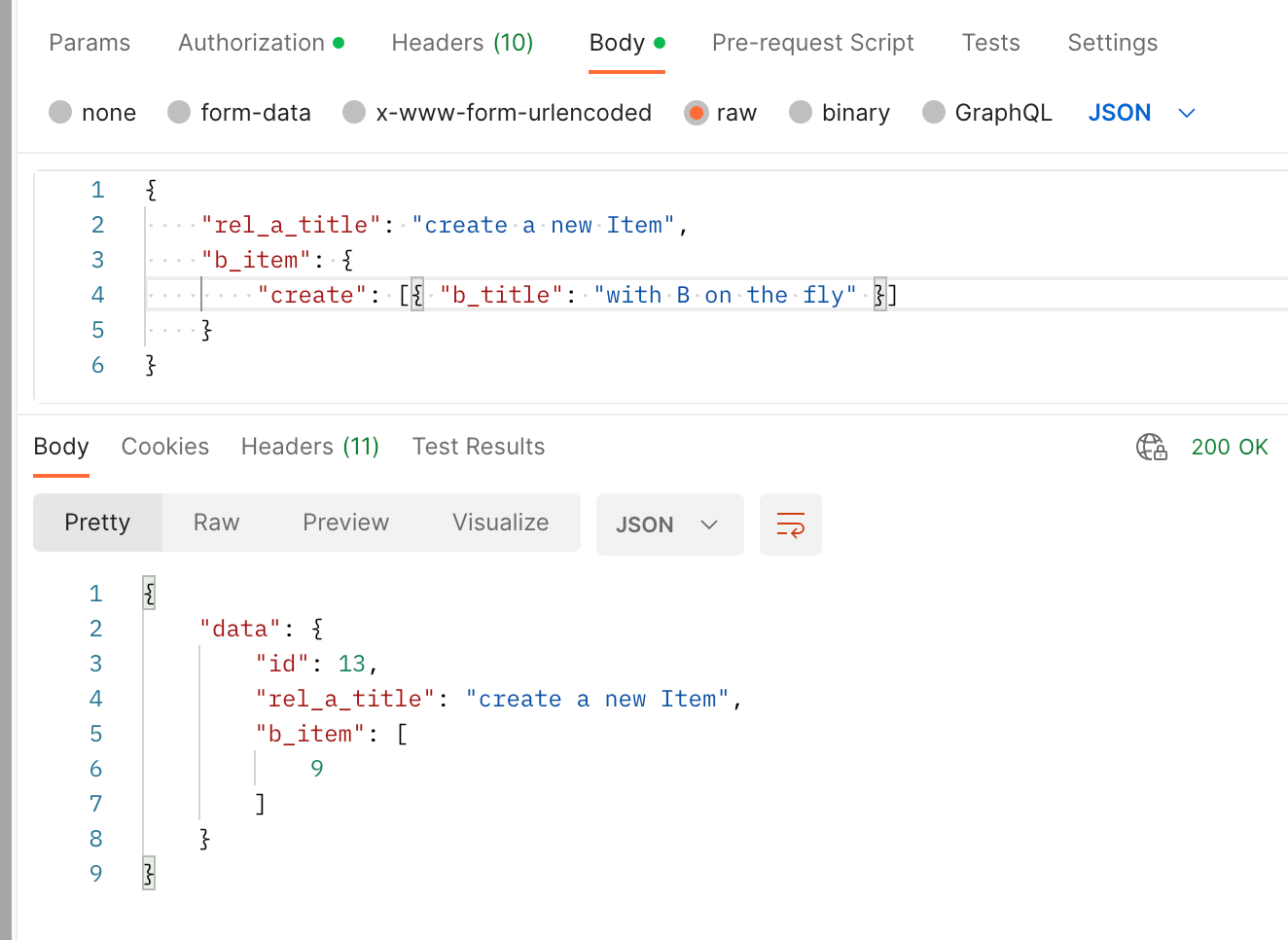Screen dimensions: 1288x940
Task: Click the network/SSL lock icon near 200 OK
Action: point(1152,447)
